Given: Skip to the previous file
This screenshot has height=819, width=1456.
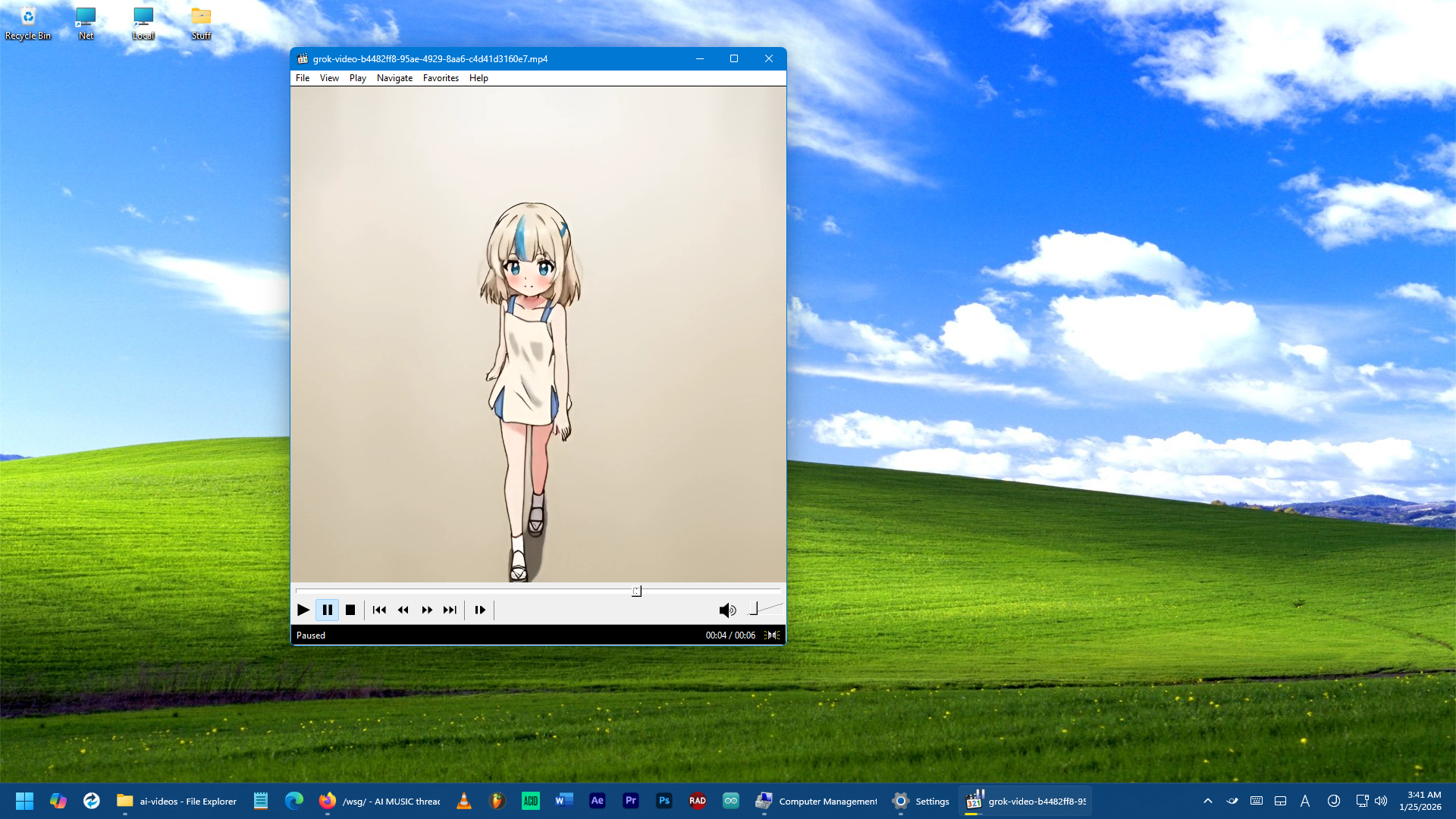Looking at the screenshot, I should pyautogui.click(x=379, y=610).
